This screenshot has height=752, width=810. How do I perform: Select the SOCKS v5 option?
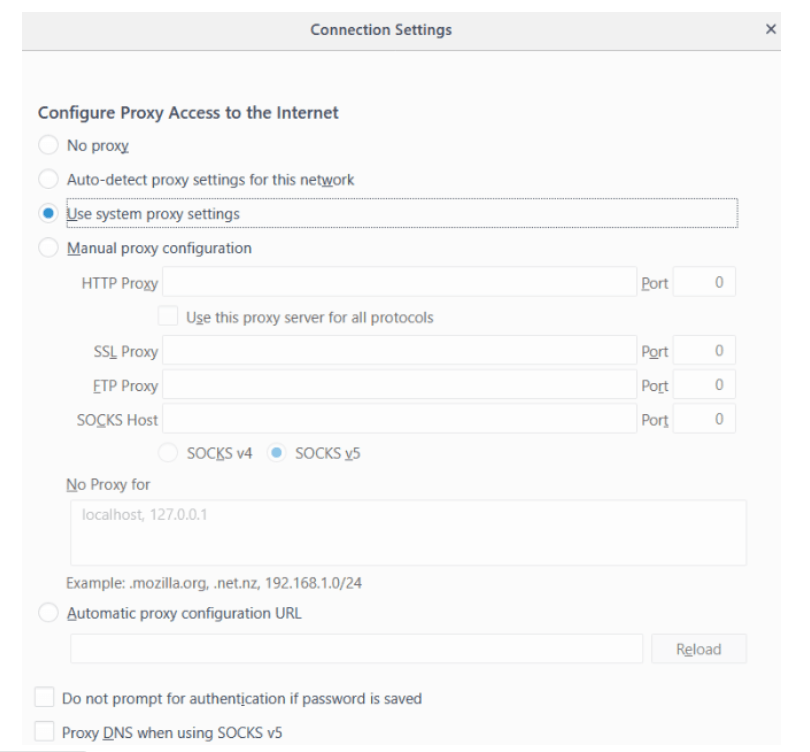click(276, 453)
